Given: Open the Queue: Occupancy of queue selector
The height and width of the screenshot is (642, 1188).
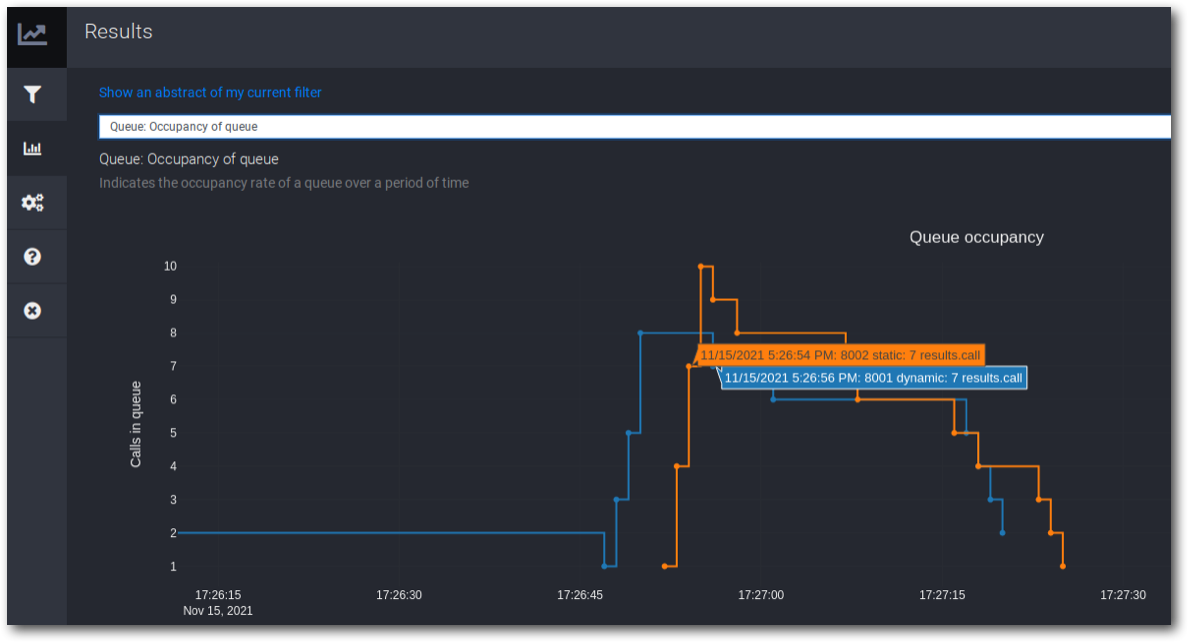Looking at the screenshot, I should coord(634,127).
